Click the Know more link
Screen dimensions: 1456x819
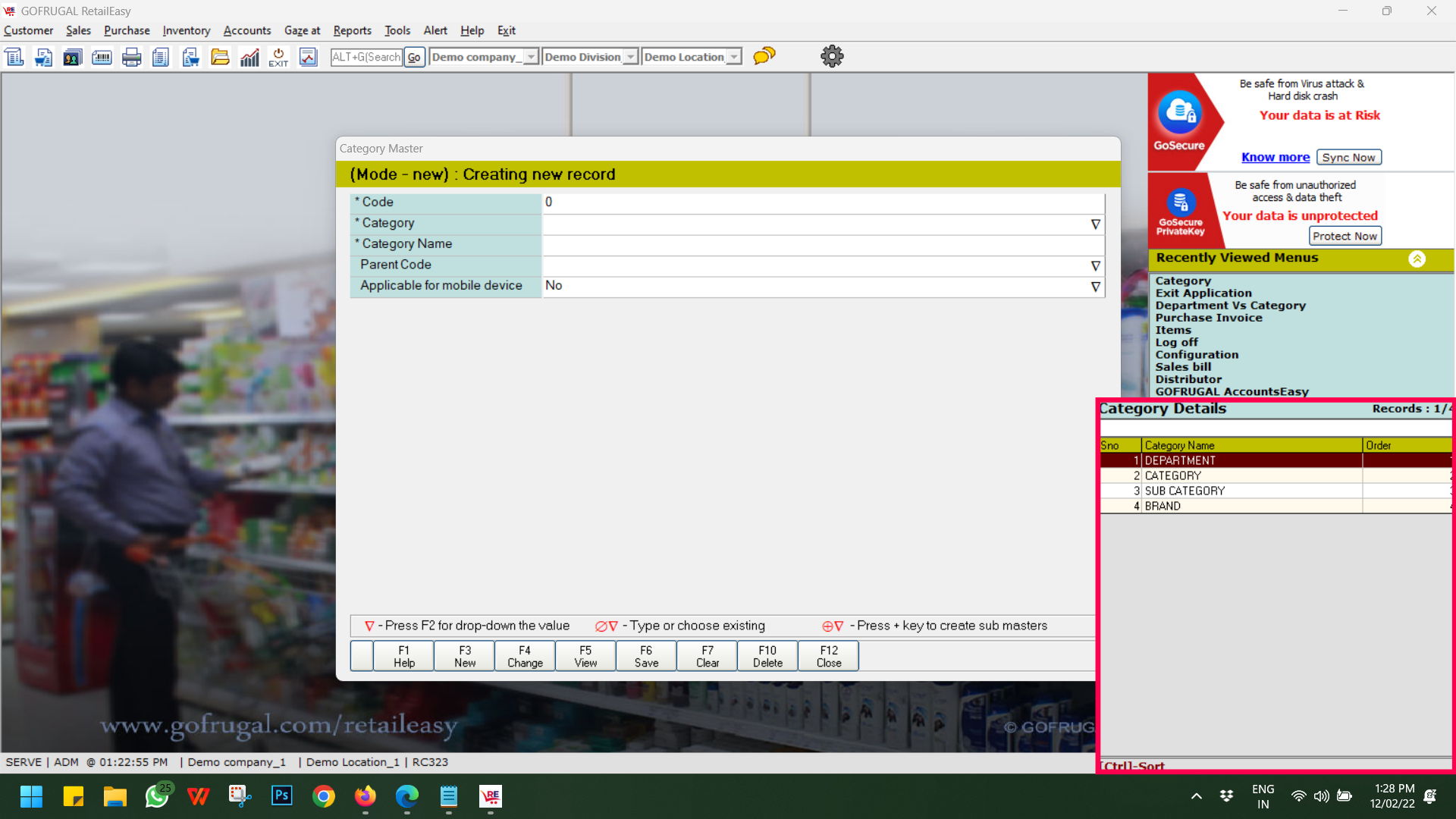pos(1275,157)
